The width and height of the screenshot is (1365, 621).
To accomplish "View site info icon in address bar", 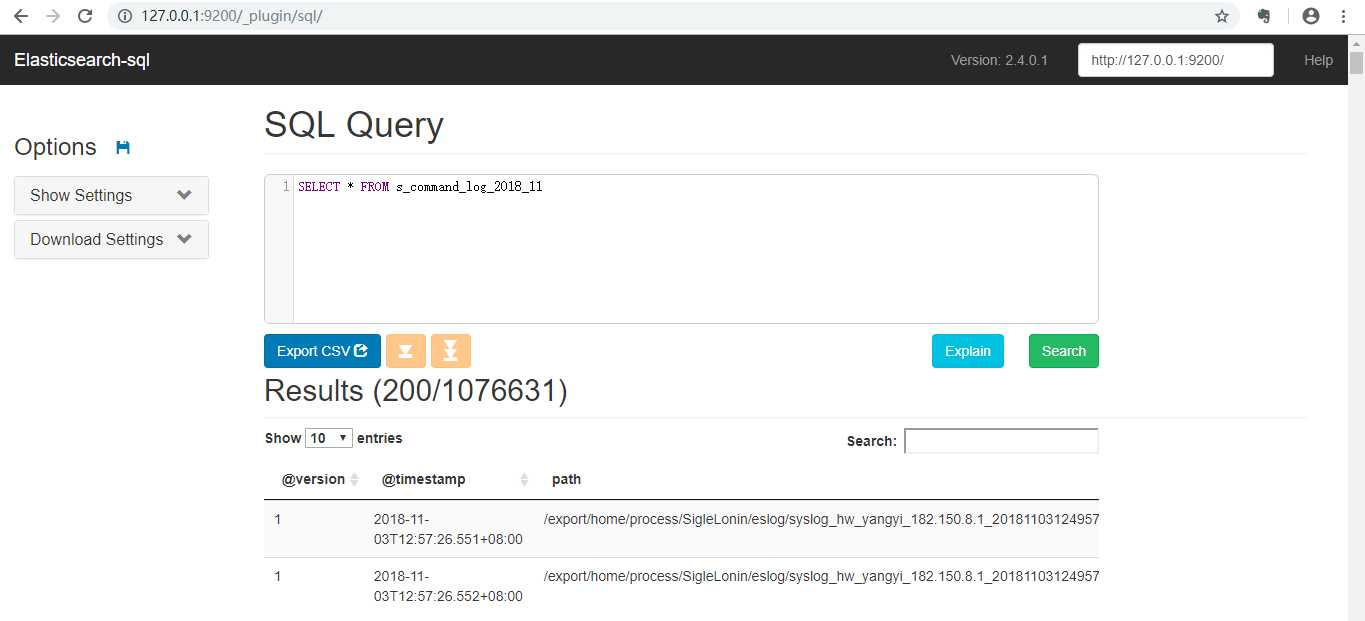I will [125, 16].
